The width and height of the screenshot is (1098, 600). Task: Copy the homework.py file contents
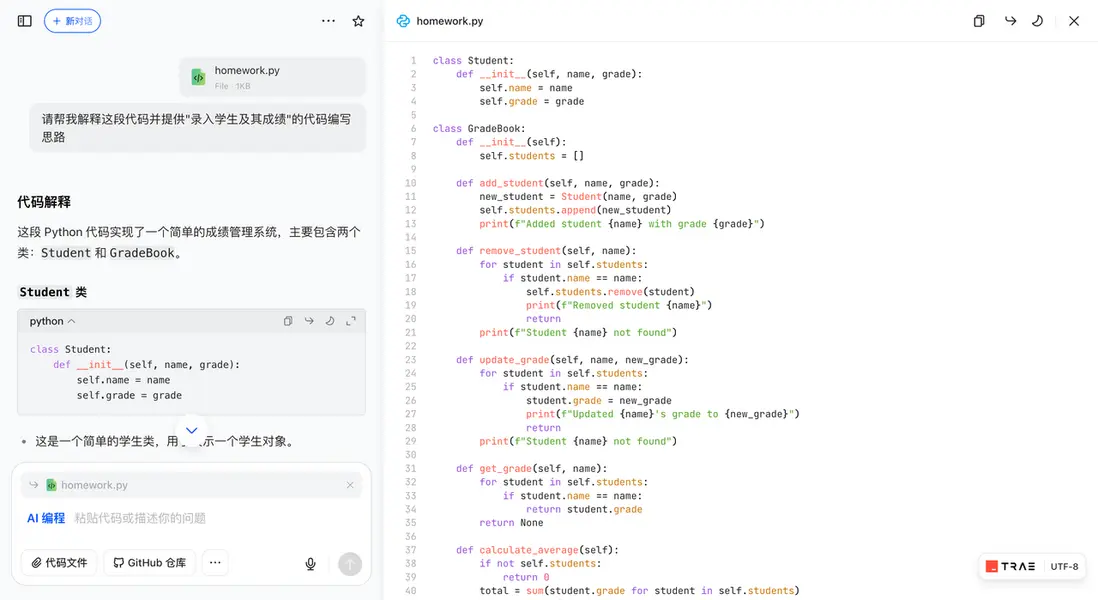[979, 21]
